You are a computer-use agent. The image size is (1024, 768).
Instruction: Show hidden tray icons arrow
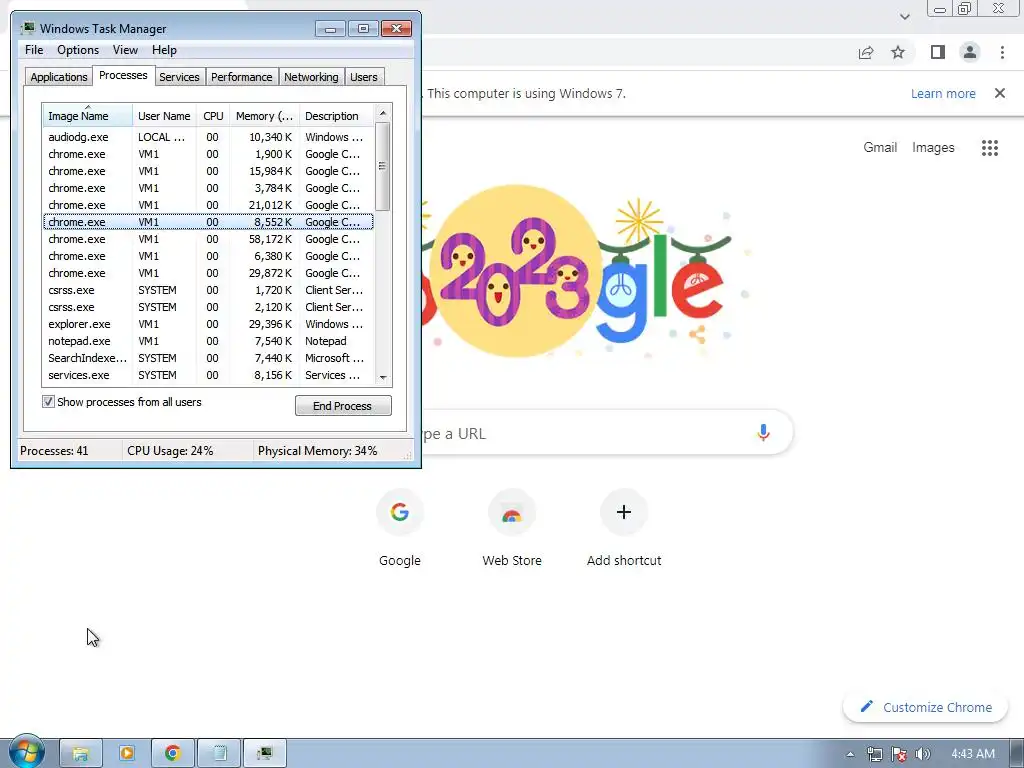(850, 754)
